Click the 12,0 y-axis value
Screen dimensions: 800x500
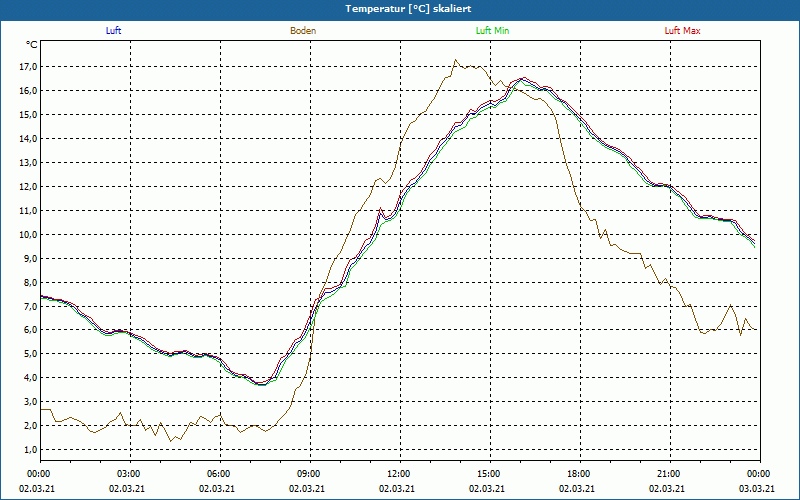point(29,187)
